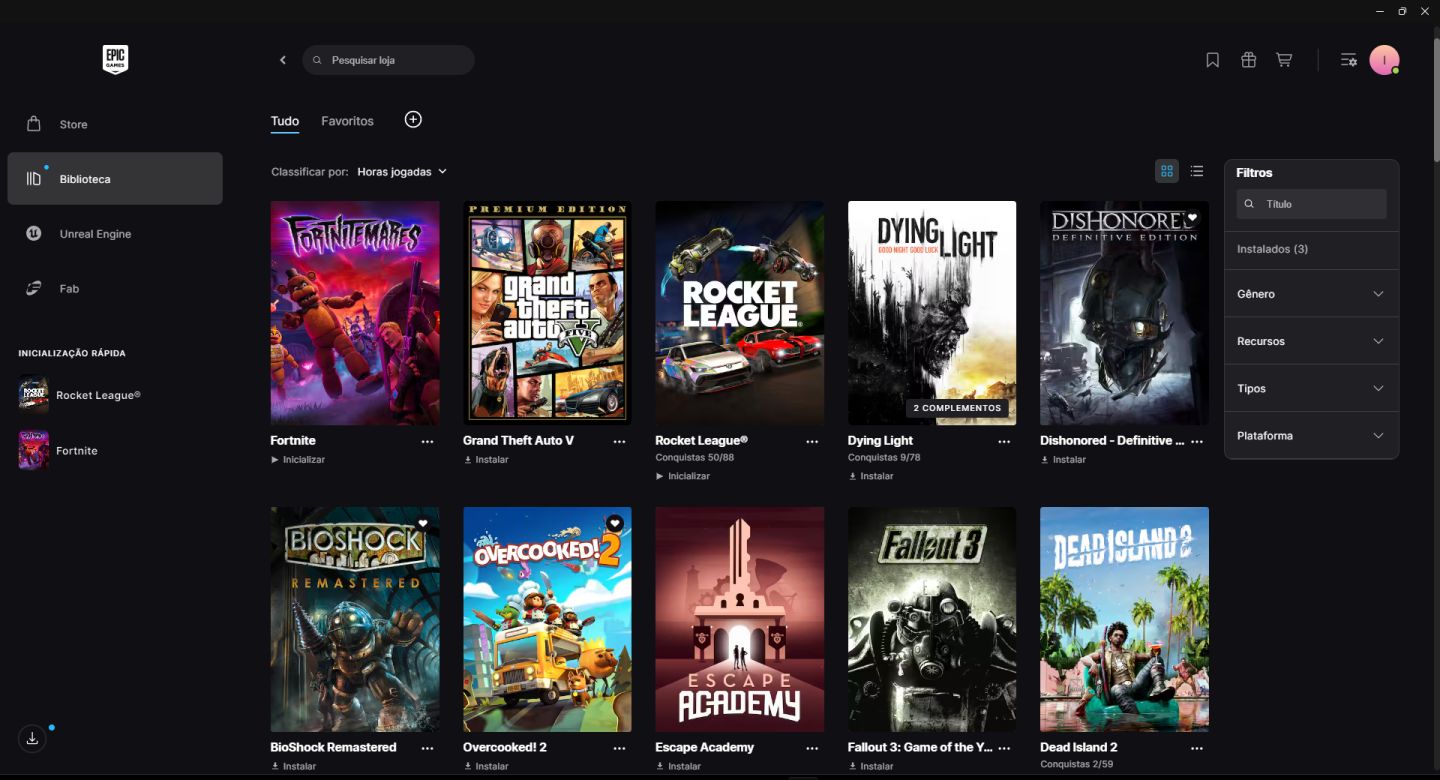Screen dimensions: 1440x780
Task: Install Grand Theft Auto V
Action: [486, 460]
